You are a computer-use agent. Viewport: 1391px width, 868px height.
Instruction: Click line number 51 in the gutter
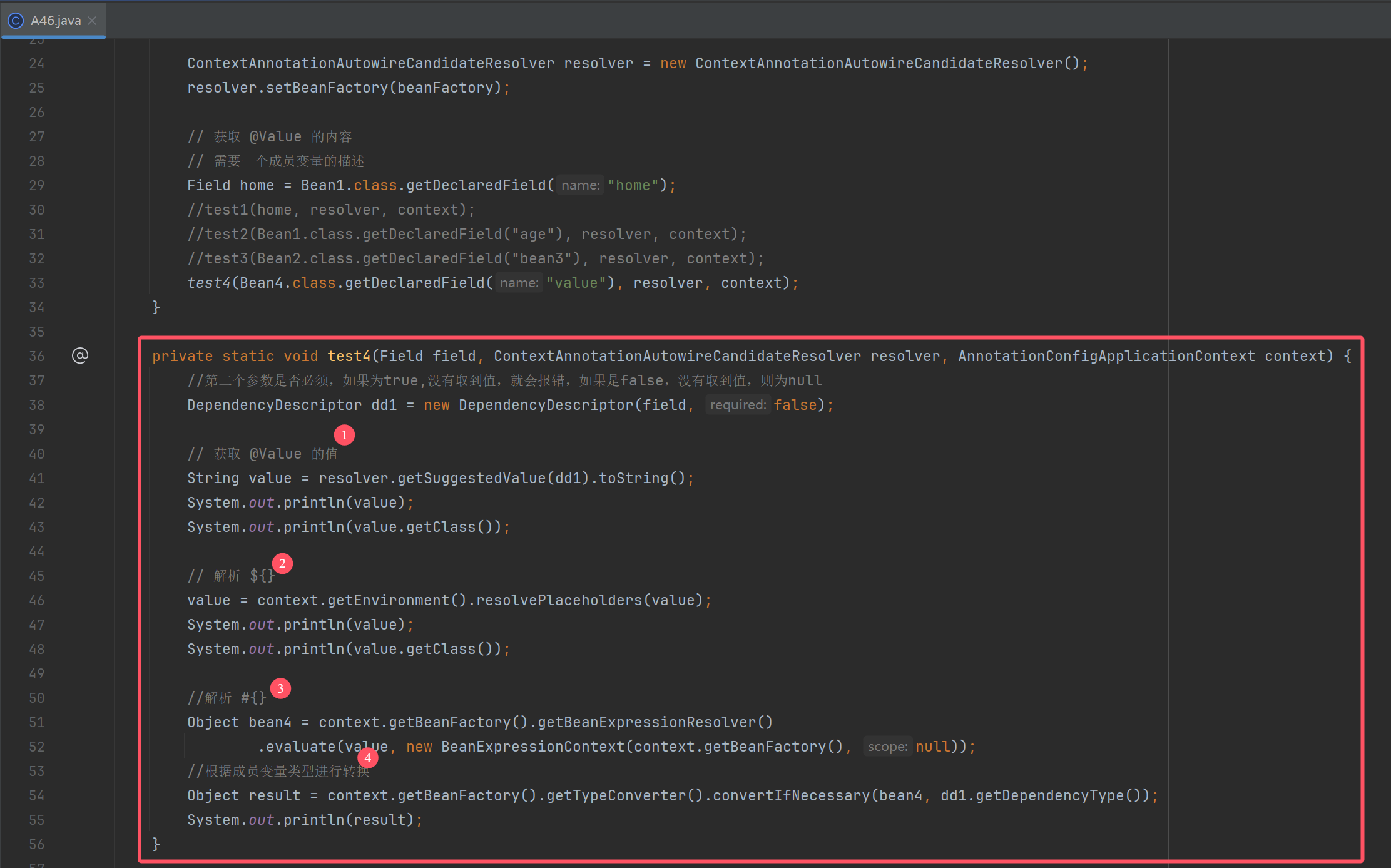point(37,722)
